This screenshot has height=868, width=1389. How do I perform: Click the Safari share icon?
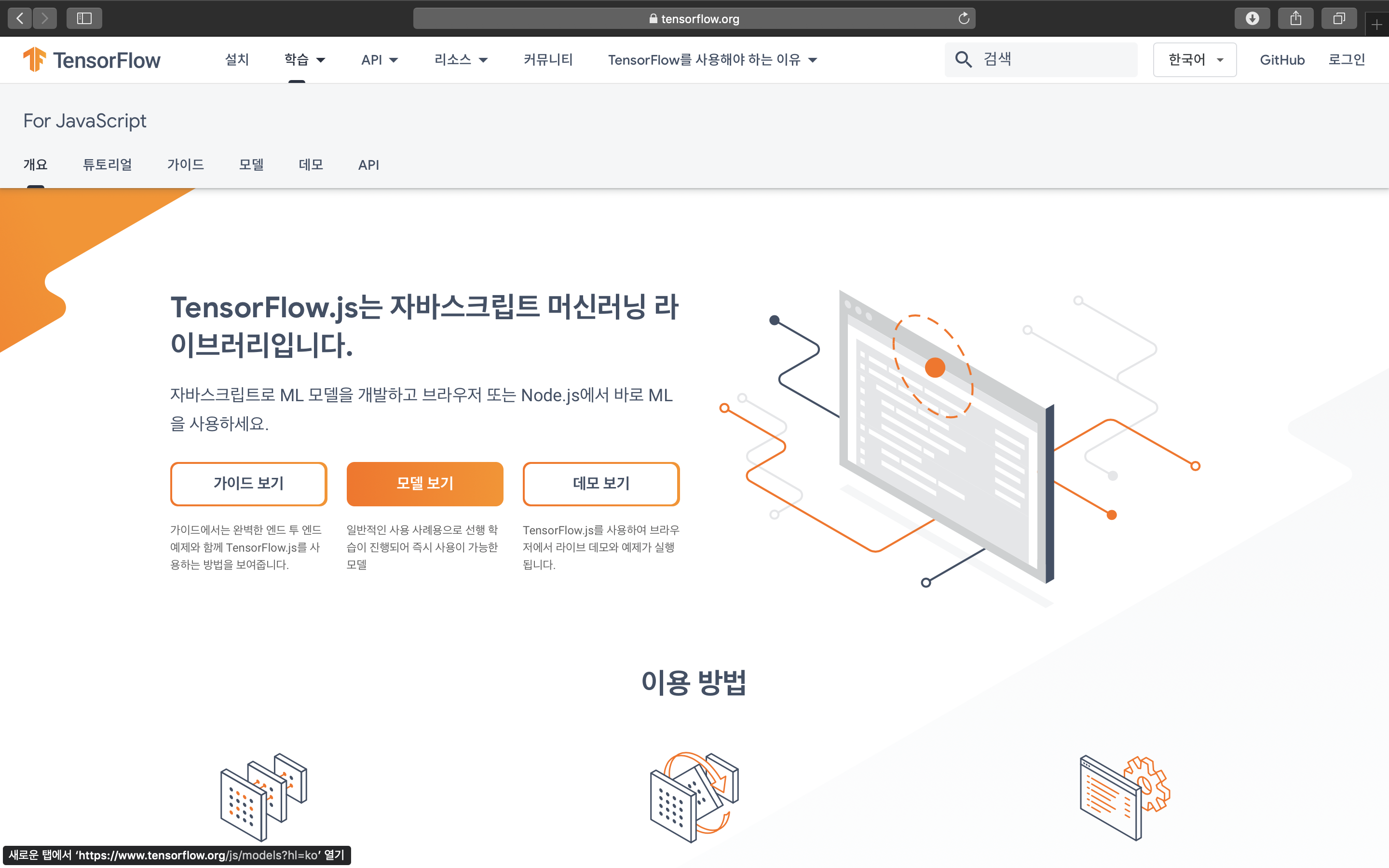point(1295,18)
